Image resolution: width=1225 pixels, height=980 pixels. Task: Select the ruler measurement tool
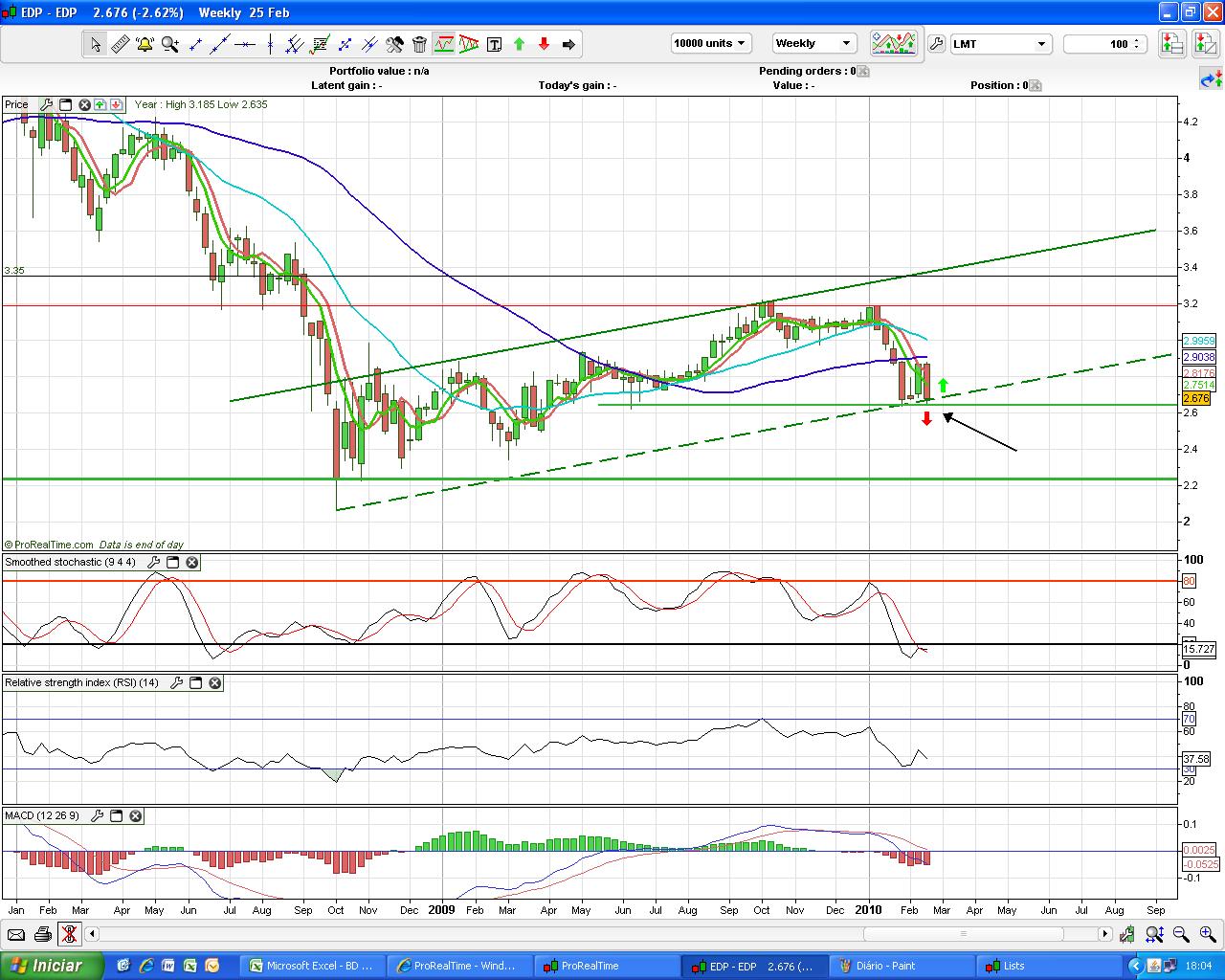pos(121,44)
